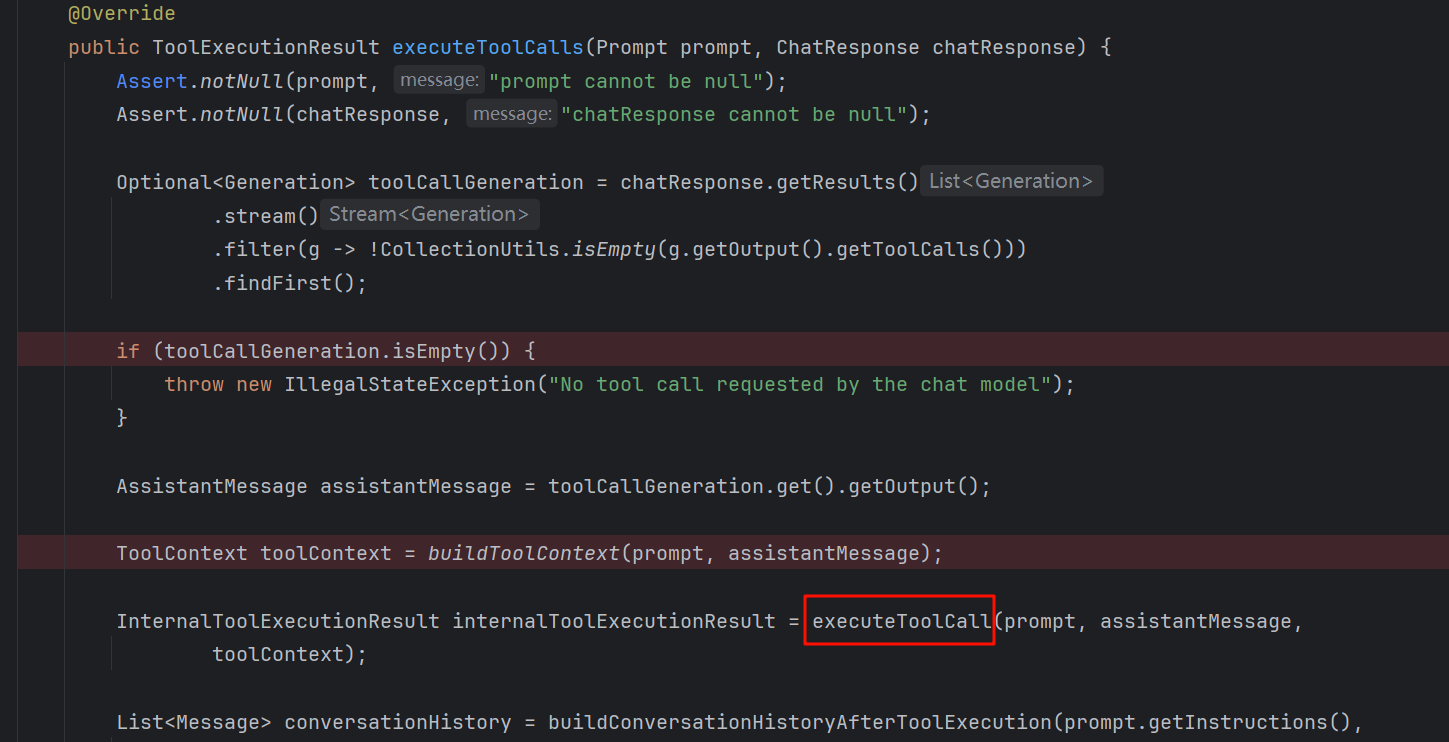Click the 'new' keyword

(x=254, y=384)
